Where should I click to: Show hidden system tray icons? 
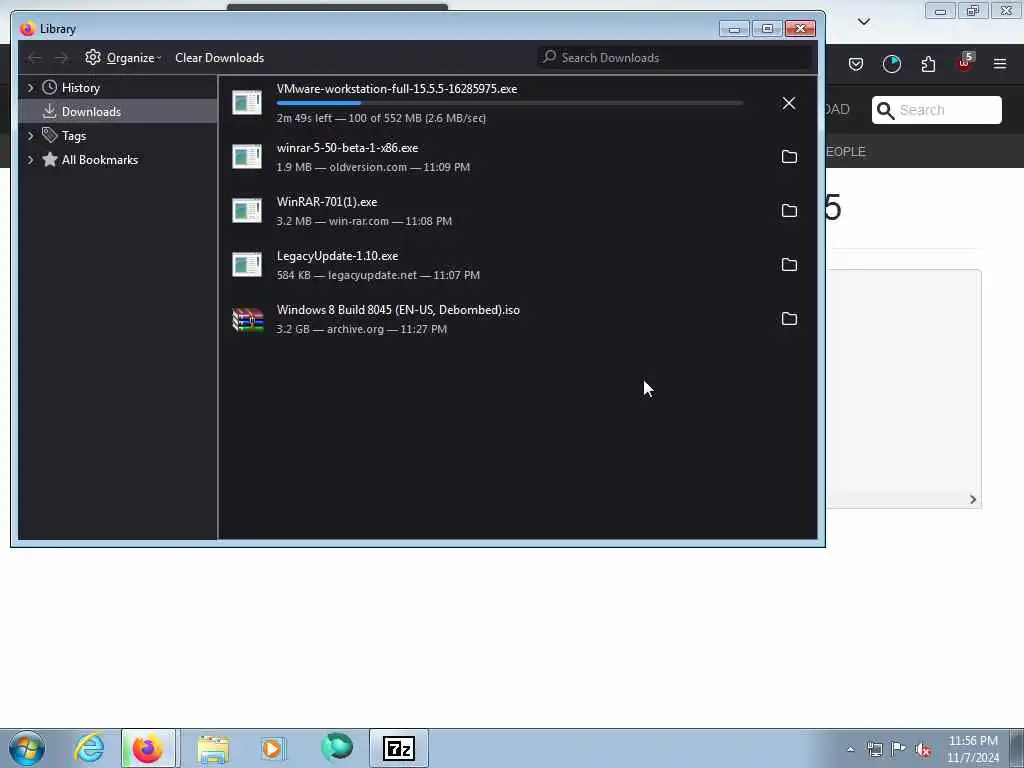coord(850,750)
